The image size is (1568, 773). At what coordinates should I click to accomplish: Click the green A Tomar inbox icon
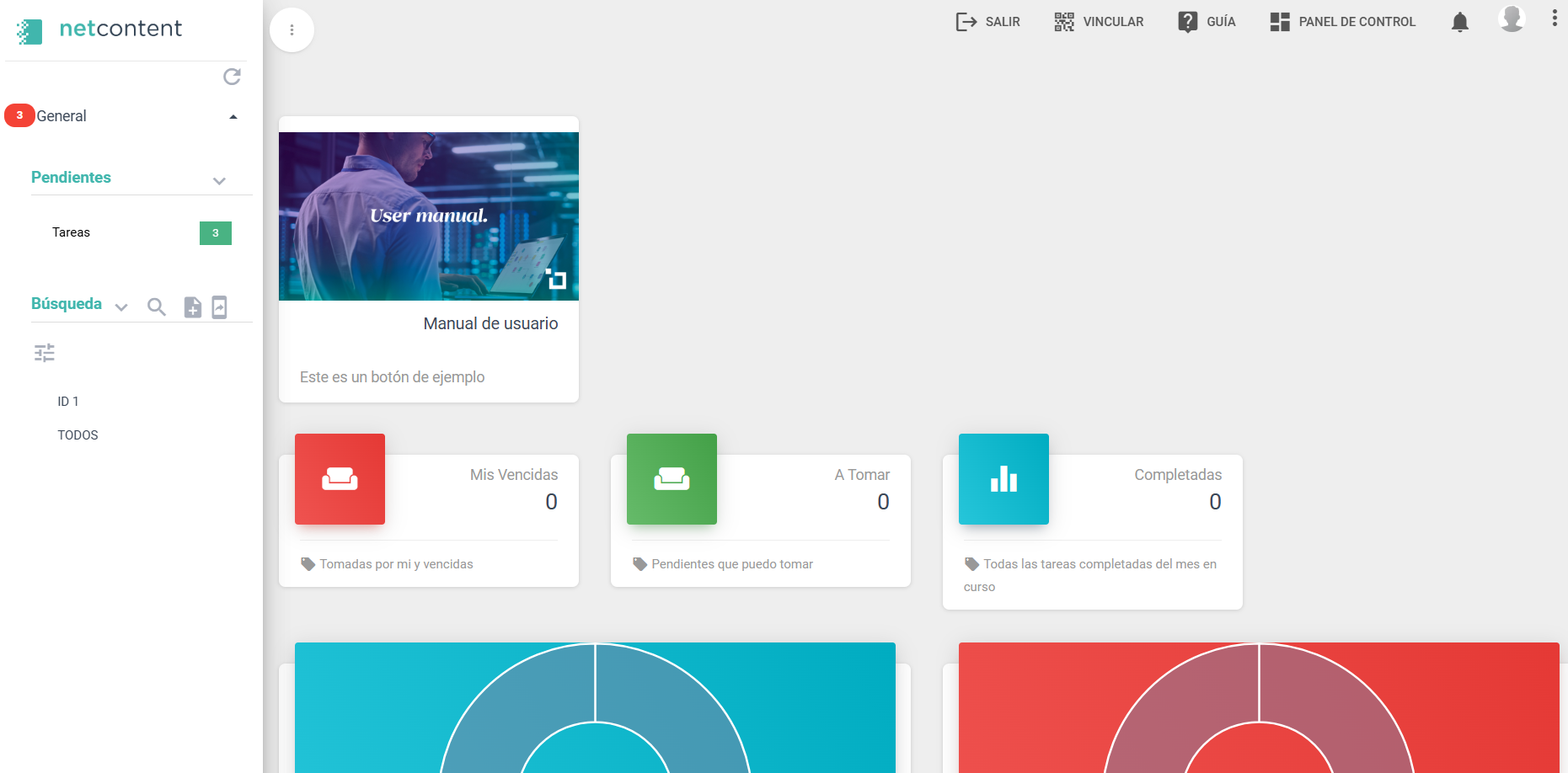(x=672, y=479)
